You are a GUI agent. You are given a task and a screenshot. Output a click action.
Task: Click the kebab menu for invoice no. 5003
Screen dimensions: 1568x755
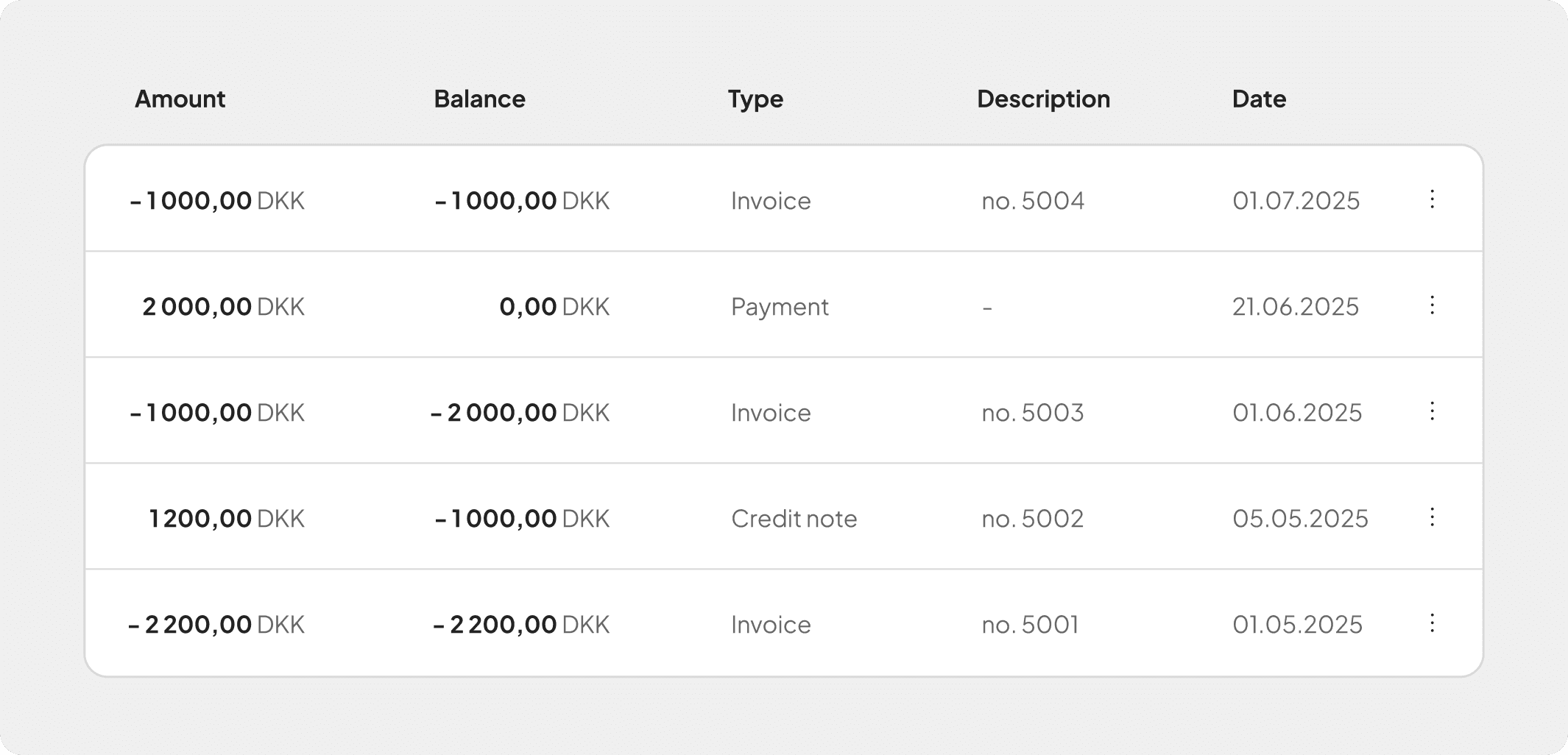[x=1432, y=411]
